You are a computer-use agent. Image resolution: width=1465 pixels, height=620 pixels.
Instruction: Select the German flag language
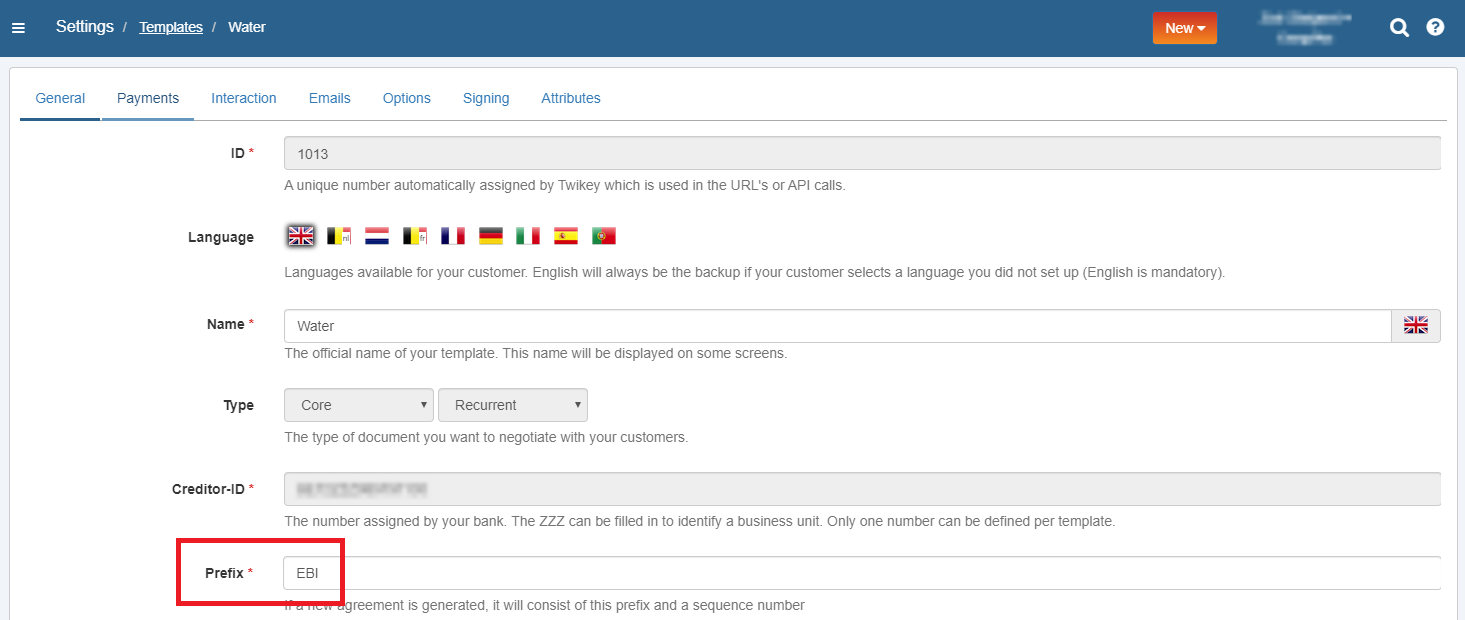[490, 236]
